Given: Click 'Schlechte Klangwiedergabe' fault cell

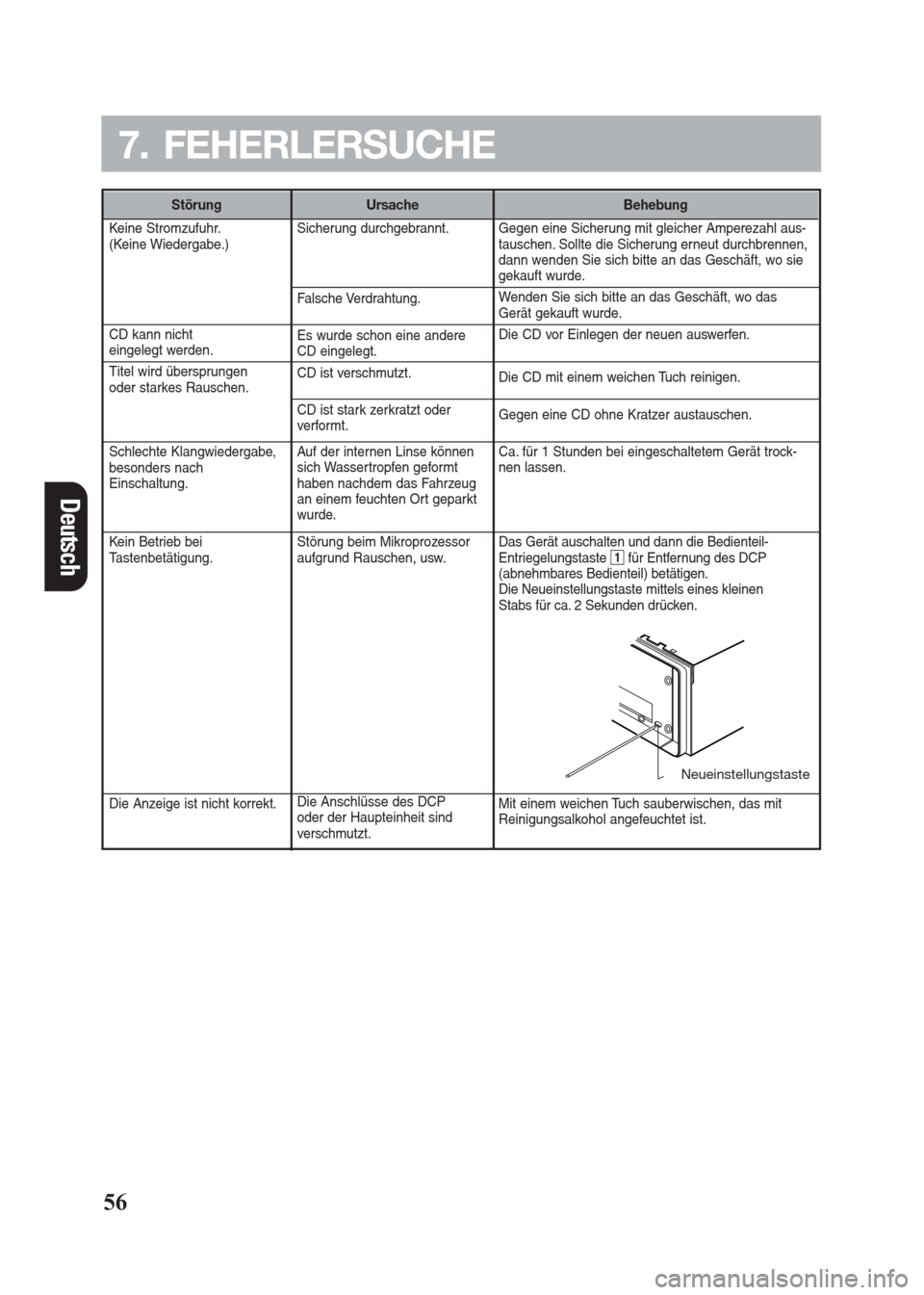Looking at the screenshot, I should point(192,467).
